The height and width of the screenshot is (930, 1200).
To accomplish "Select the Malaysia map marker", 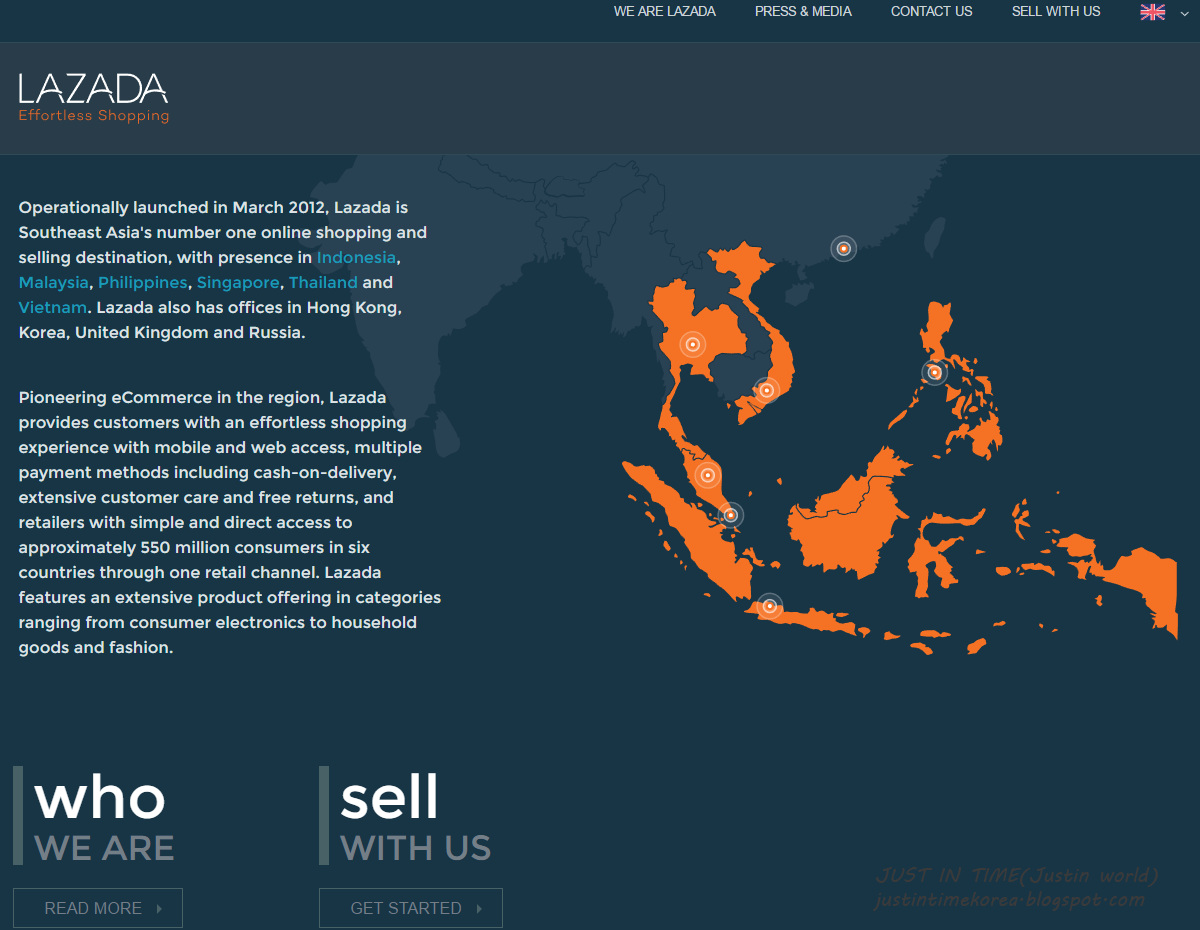I will point(707,475).
